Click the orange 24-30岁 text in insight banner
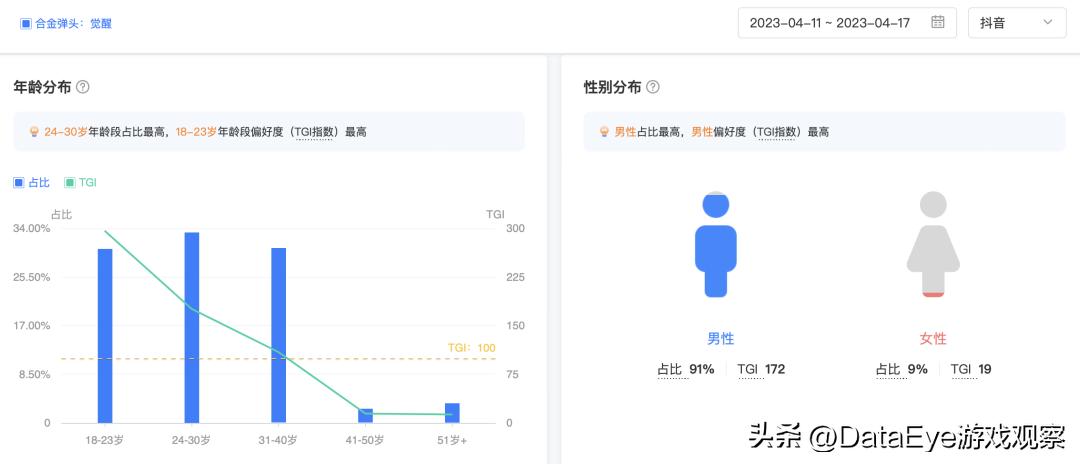Screen dimensions: 1080x464 tap(66, 132)
